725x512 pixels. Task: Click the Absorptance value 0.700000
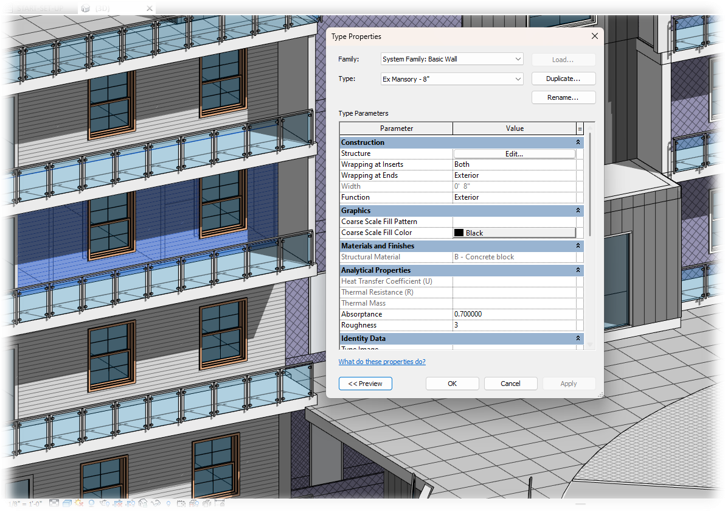[514, 315]
